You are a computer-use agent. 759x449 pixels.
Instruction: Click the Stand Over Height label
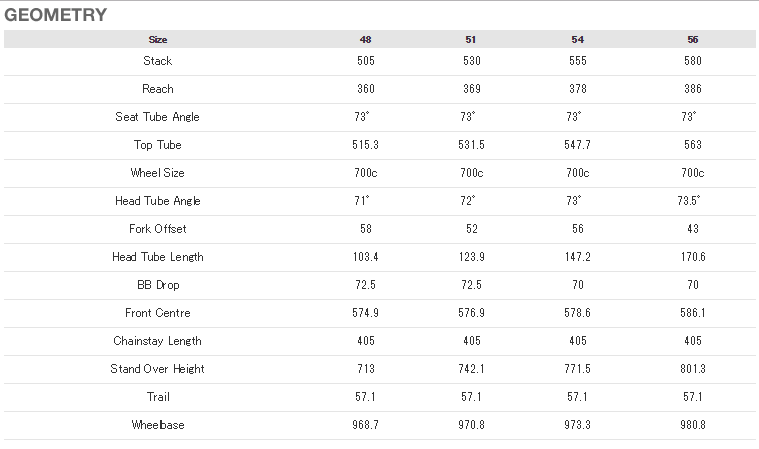[x=157, y=369]
